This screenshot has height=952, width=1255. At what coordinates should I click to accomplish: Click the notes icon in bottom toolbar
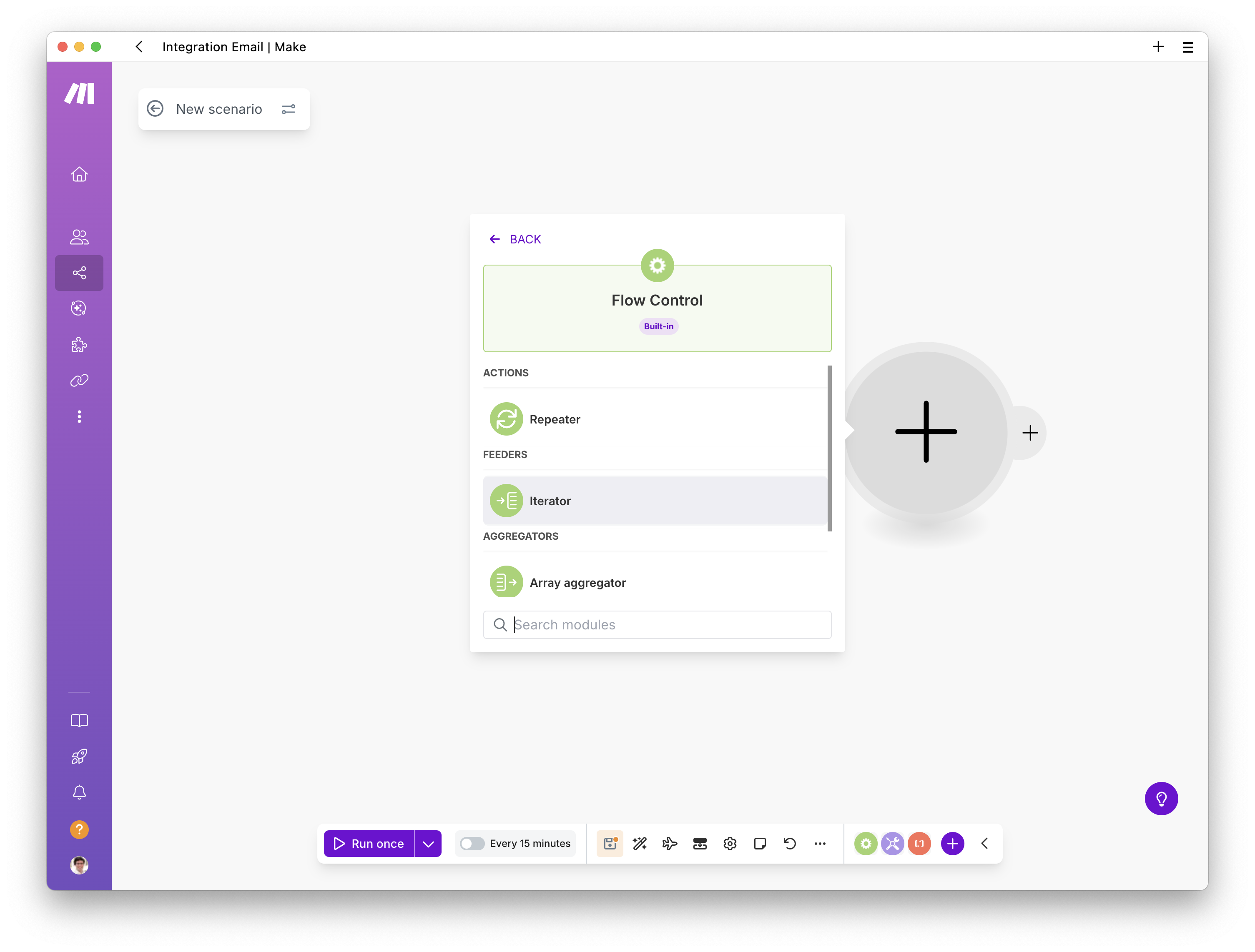(x=760, y=844)
